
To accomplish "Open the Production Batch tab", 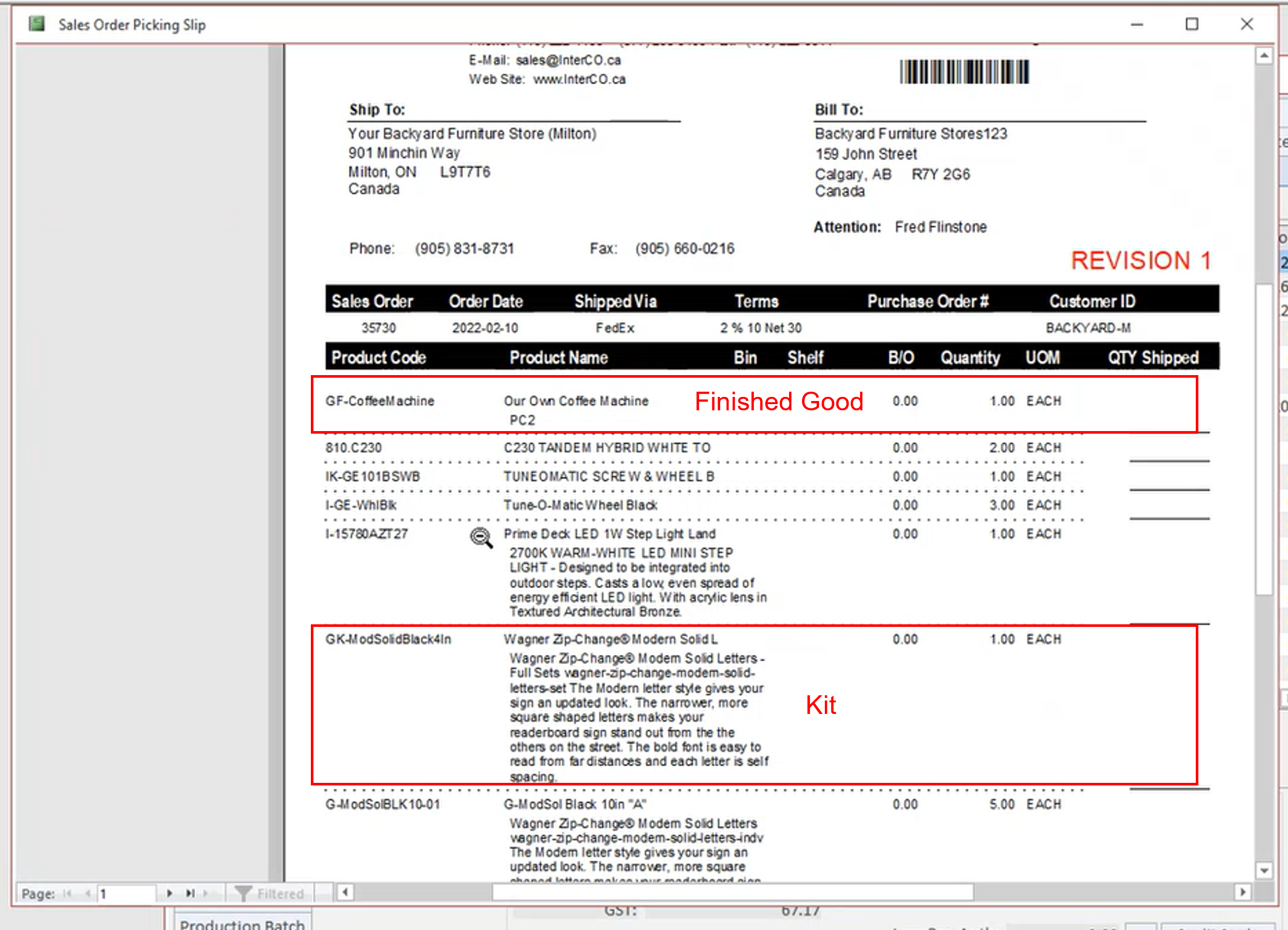I will tap(242, 923).
